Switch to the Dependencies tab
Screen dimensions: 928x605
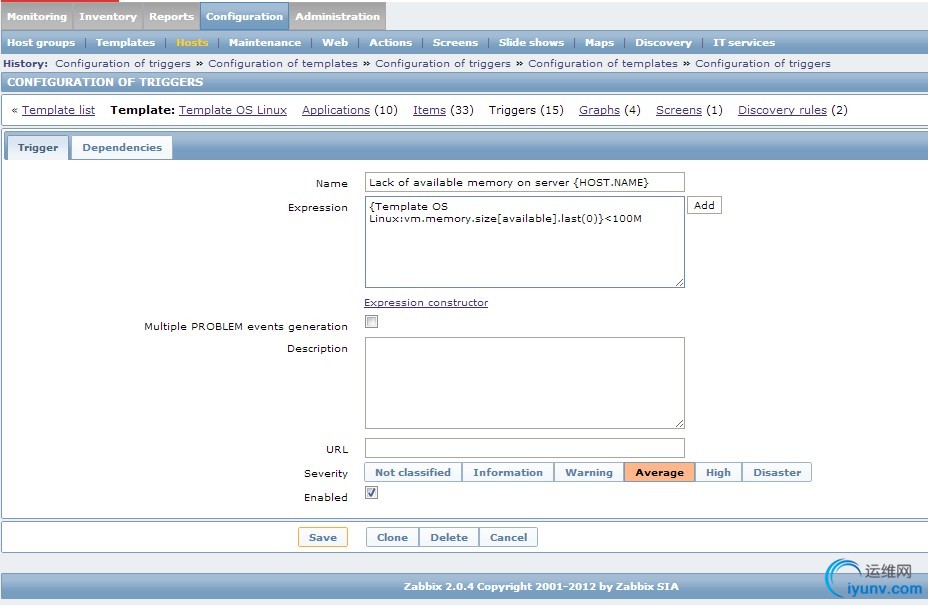(122, 147)
